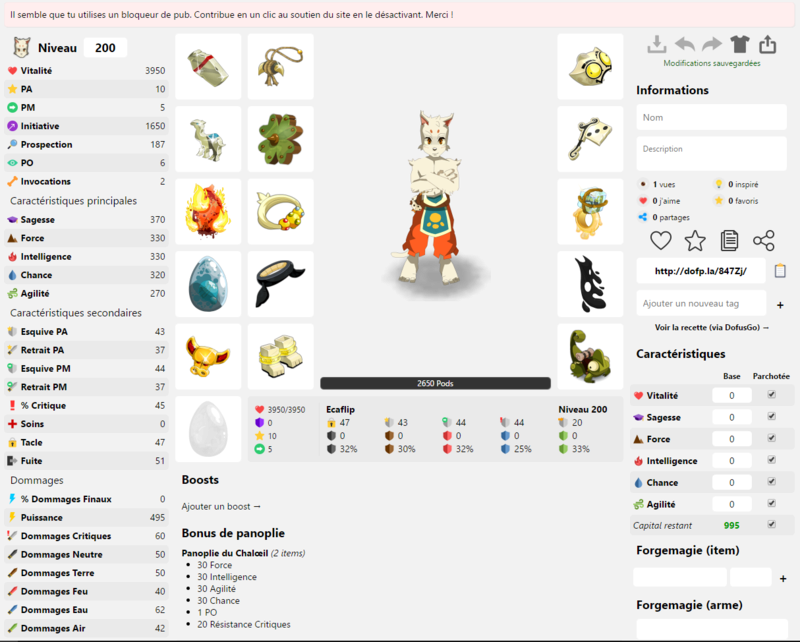Edit the Vitalité base value field
Image resolution: width=800 pixels, height=642 pixels.
[732, 396]
